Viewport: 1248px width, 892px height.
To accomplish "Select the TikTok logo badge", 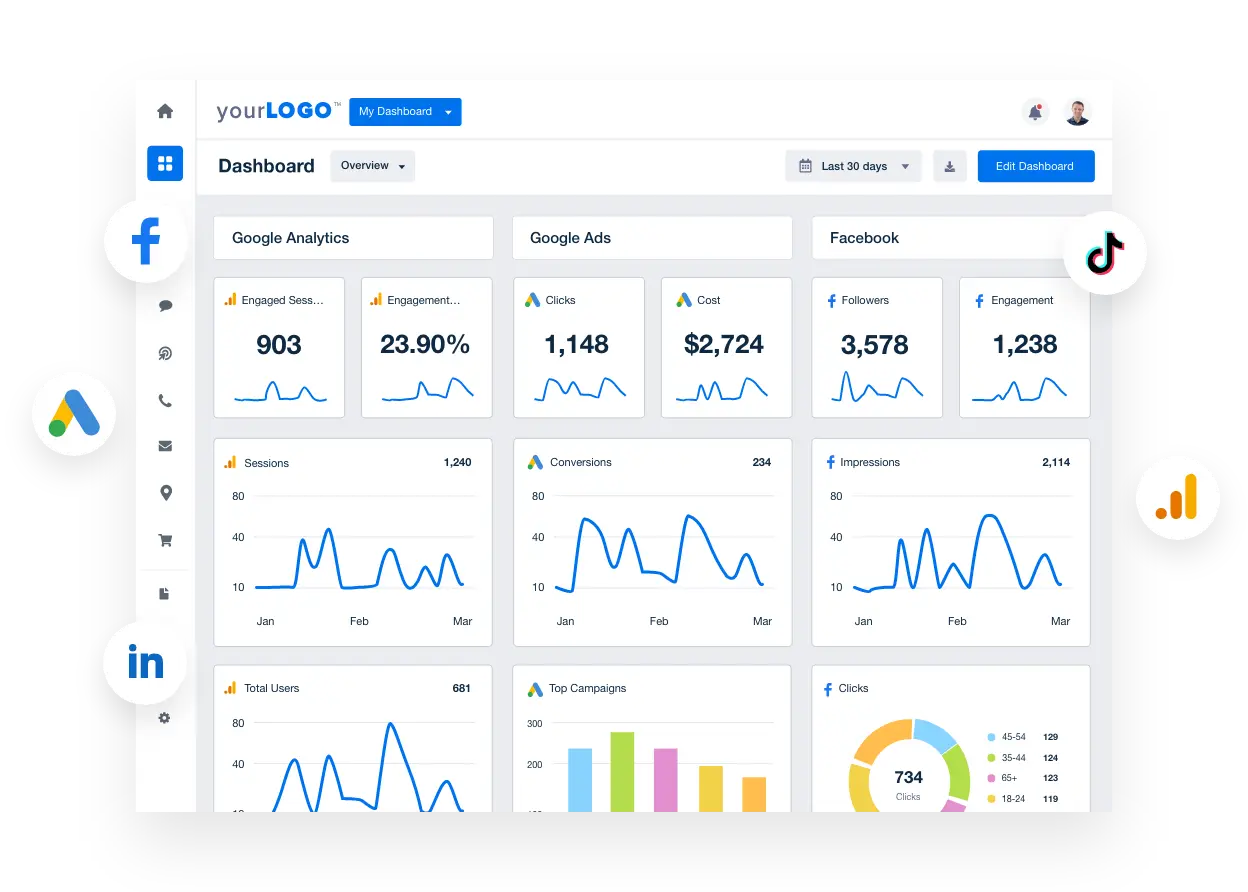I will [x=1105, y=253].
